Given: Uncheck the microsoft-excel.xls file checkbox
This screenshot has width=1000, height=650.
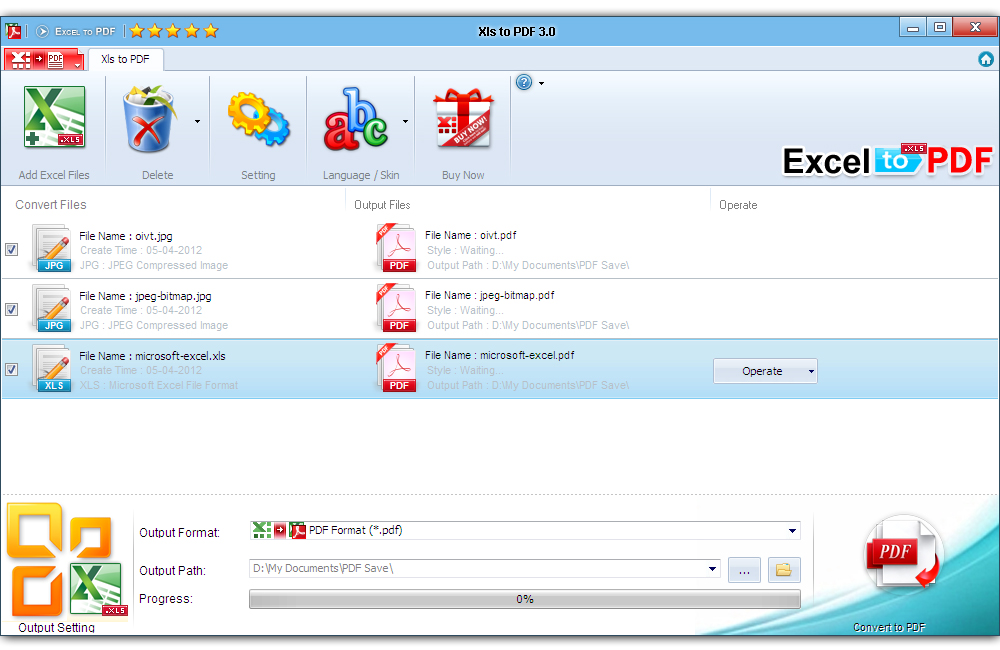Looking at the screenshot, I should pyautogui.click(x=11, y=369).
